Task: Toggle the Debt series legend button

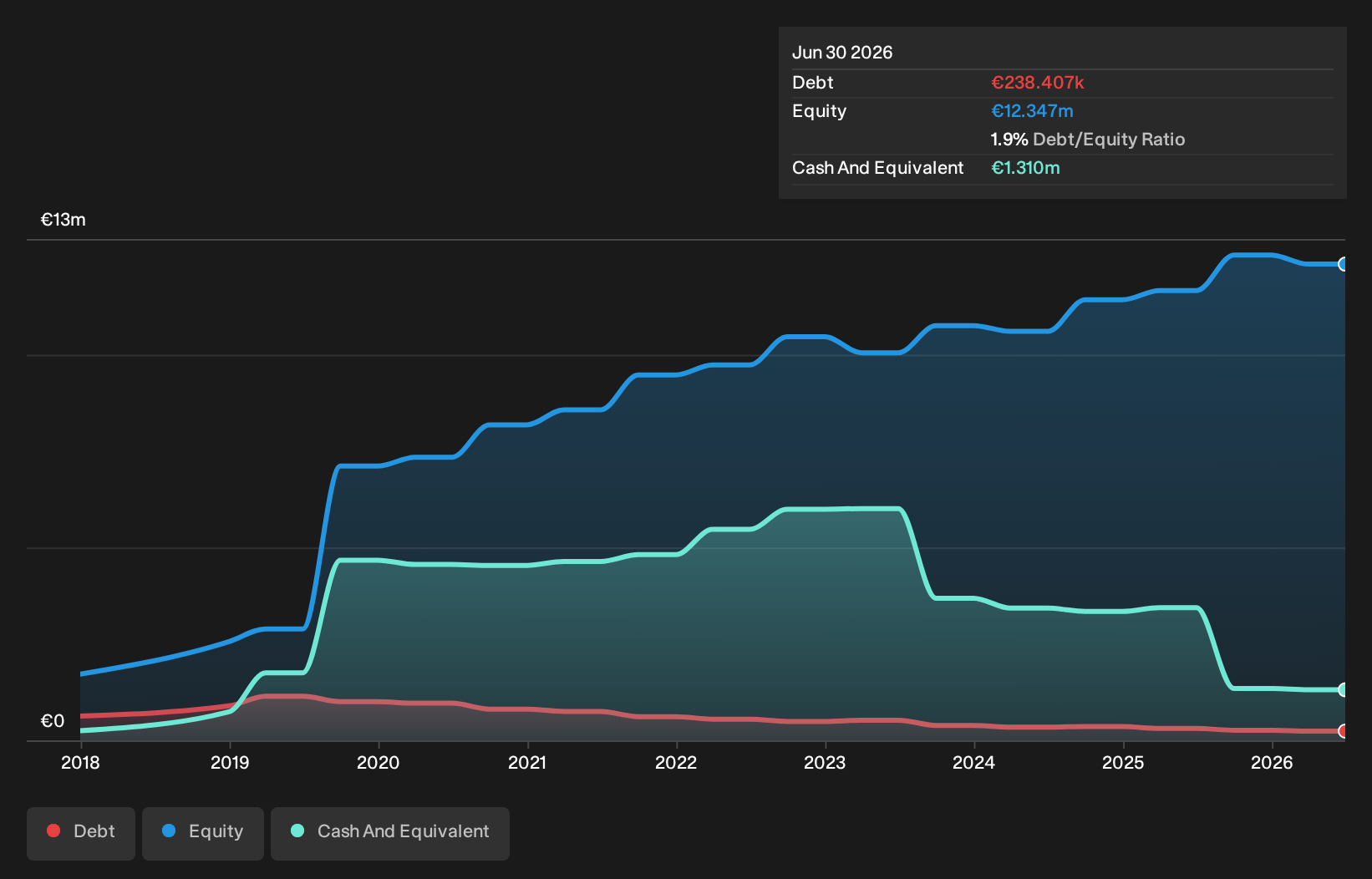Action: (81, 833)
